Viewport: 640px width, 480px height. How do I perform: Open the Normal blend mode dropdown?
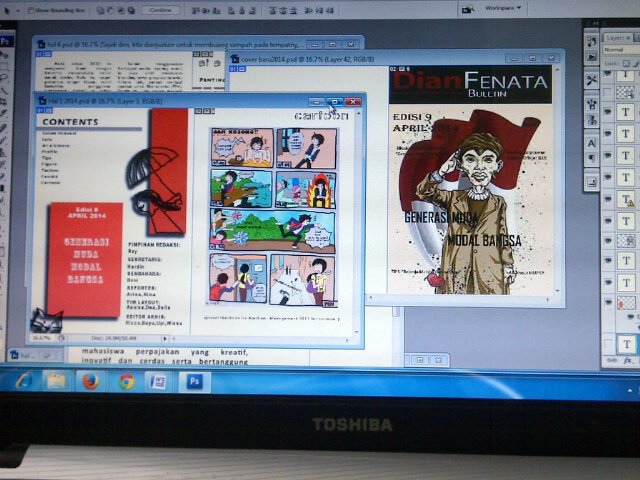pos(622,49)
